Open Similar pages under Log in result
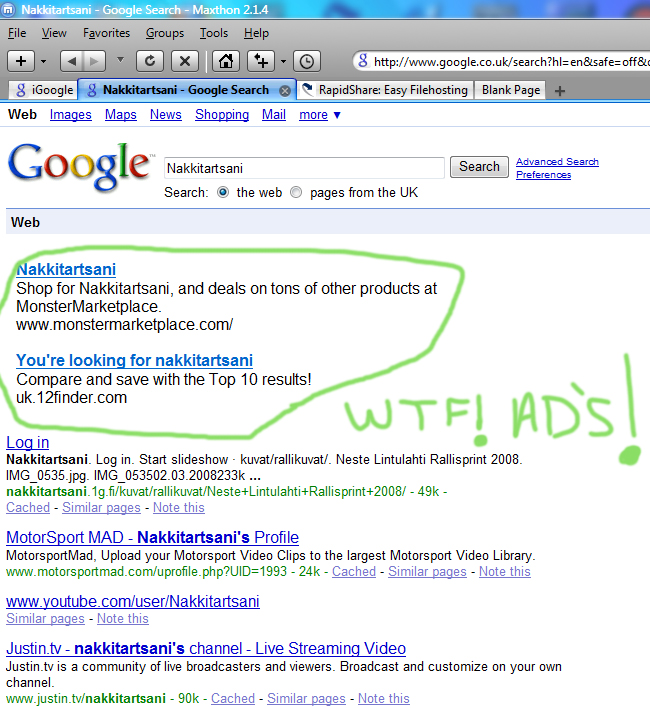This screenshot has width=650, height=708. (102, 508)
